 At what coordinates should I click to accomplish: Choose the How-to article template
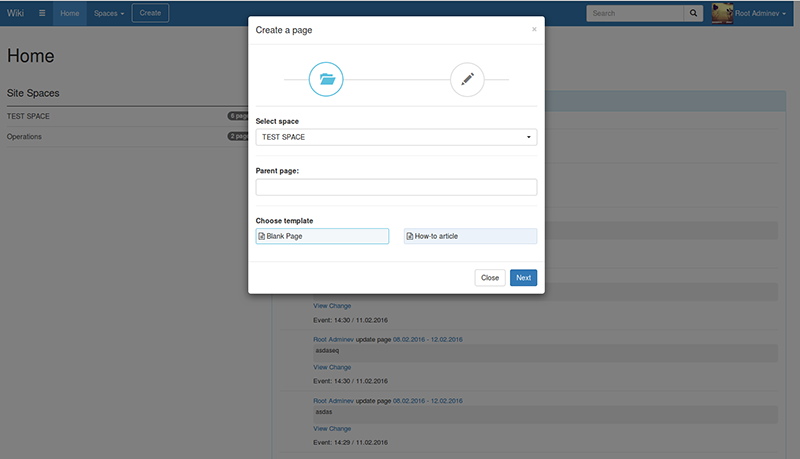[x=470, y=236]
